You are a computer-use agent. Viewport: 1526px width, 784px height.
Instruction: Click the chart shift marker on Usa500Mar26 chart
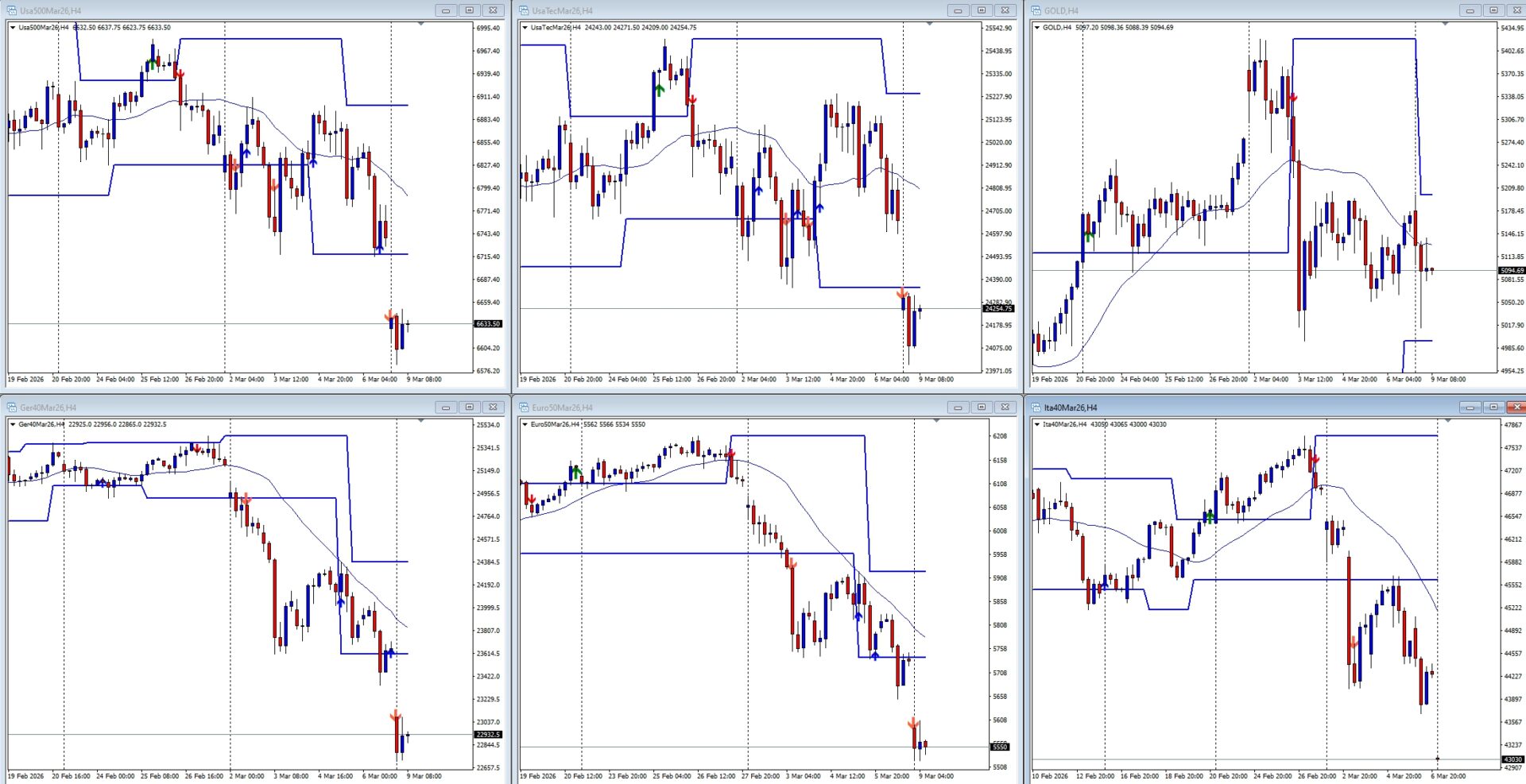[x=420, y=24]
